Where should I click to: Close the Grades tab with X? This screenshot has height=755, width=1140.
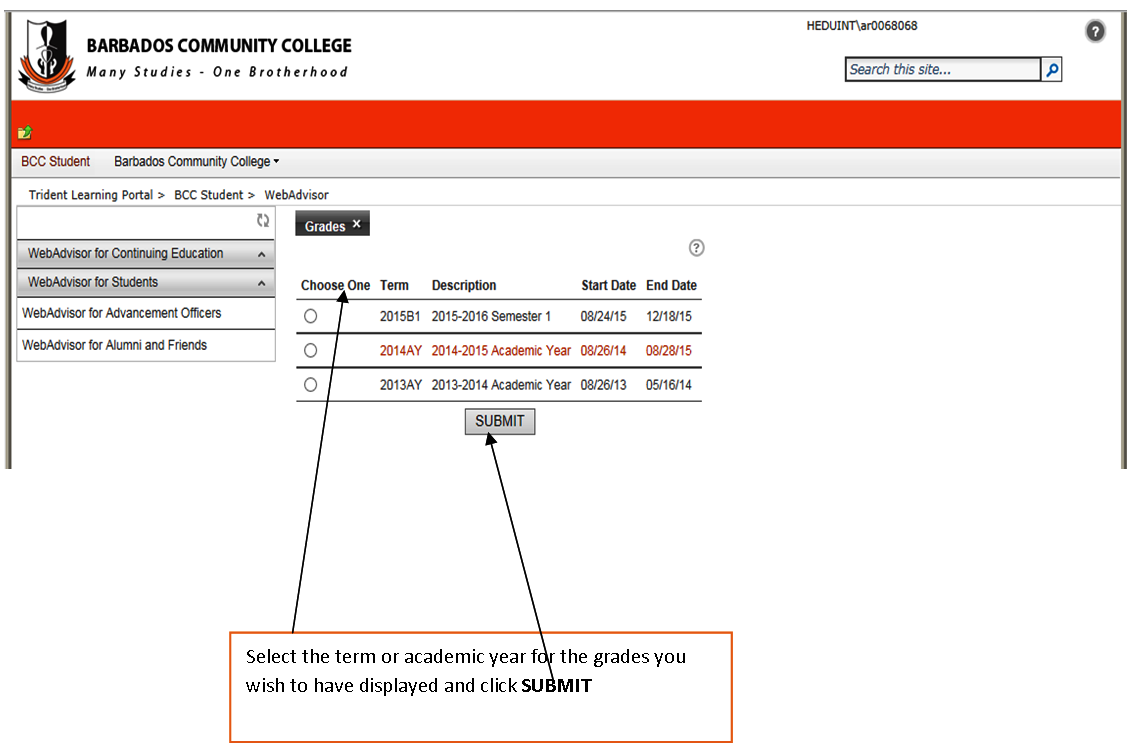pyautogui.click(x=356, y=225)
